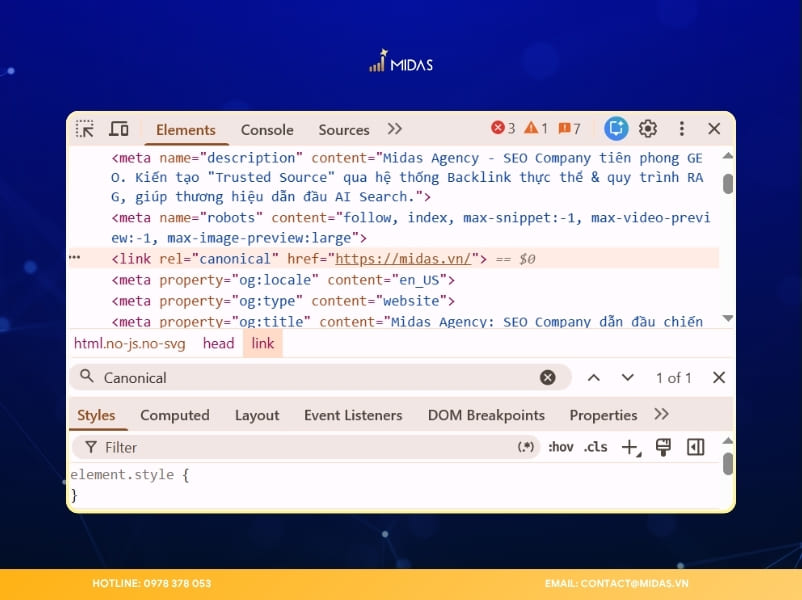Image resolution: width=802 pixels, height=600 pixels.
Task: Open the Computed tab
Action: coord(175,415)
